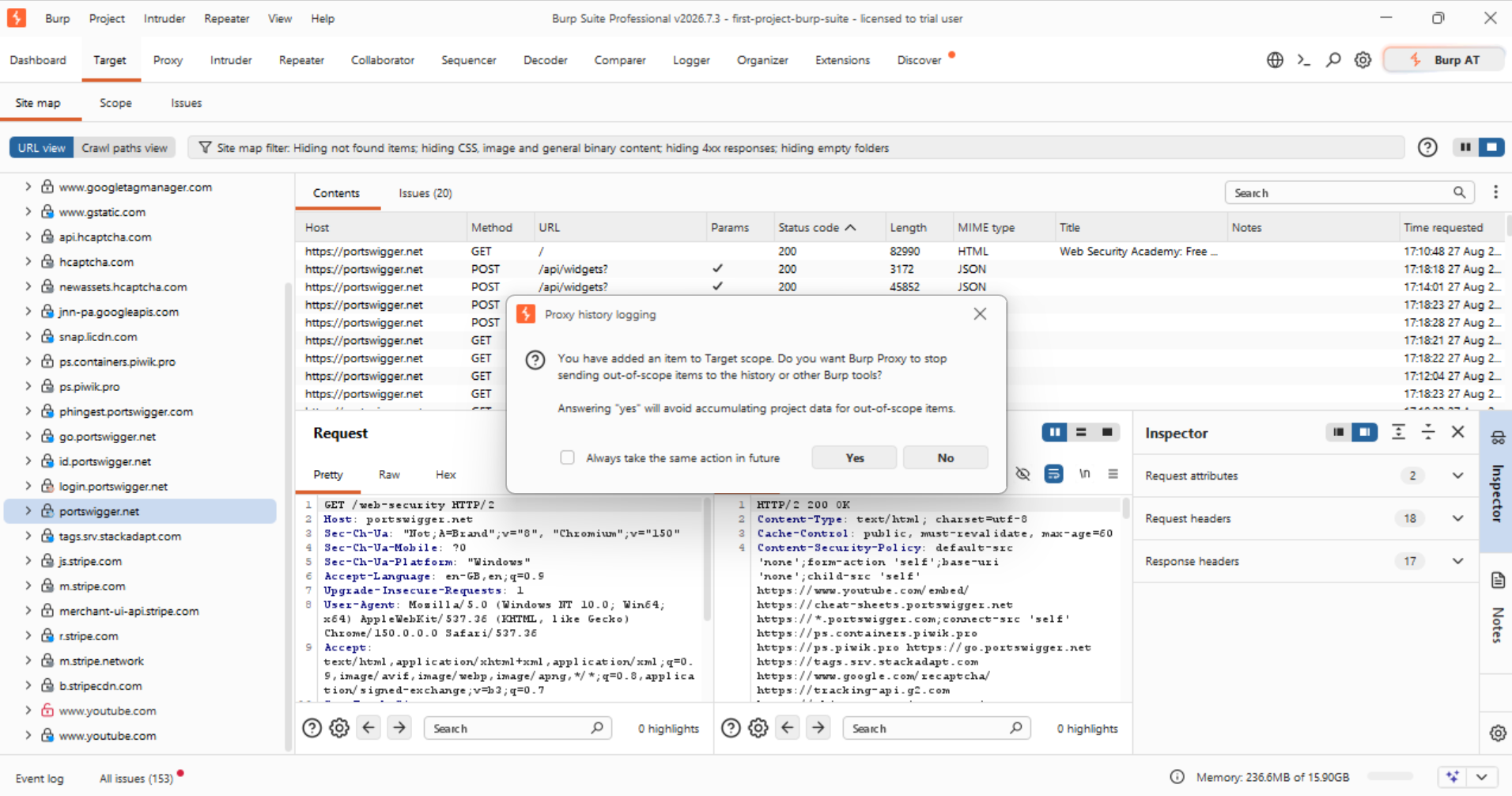Switch site map to single-pane layout
1512x796 pixels.
coord(1491,147)
